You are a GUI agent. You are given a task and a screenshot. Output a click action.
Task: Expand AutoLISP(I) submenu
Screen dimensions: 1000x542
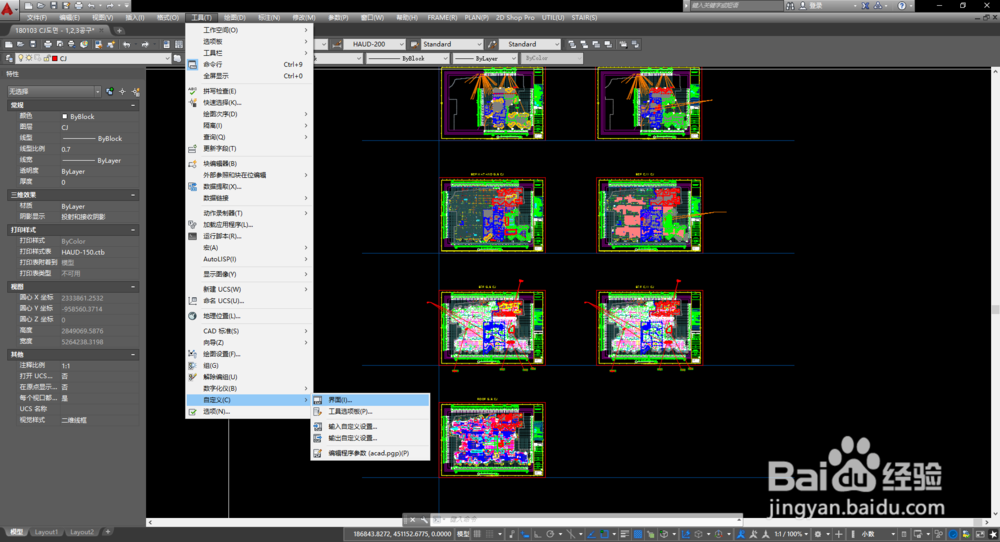pyautogui.click(x=249, y=259)
